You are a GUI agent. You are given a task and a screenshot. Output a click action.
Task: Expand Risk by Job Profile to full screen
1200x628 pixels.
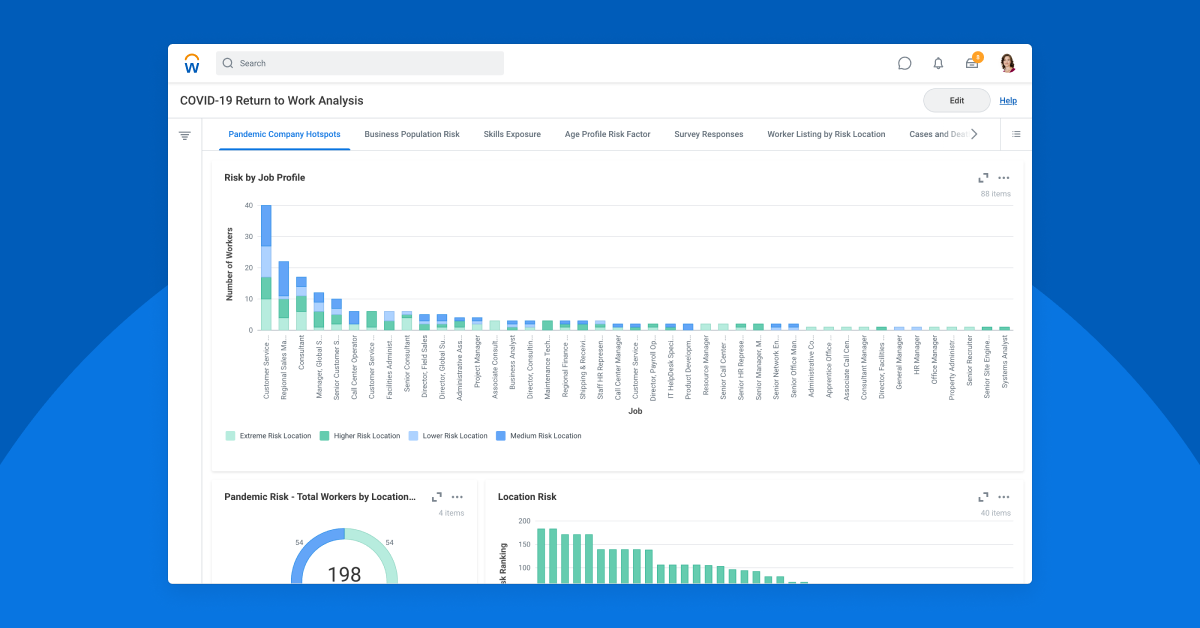pyautogui.click(x=983, y=177)
